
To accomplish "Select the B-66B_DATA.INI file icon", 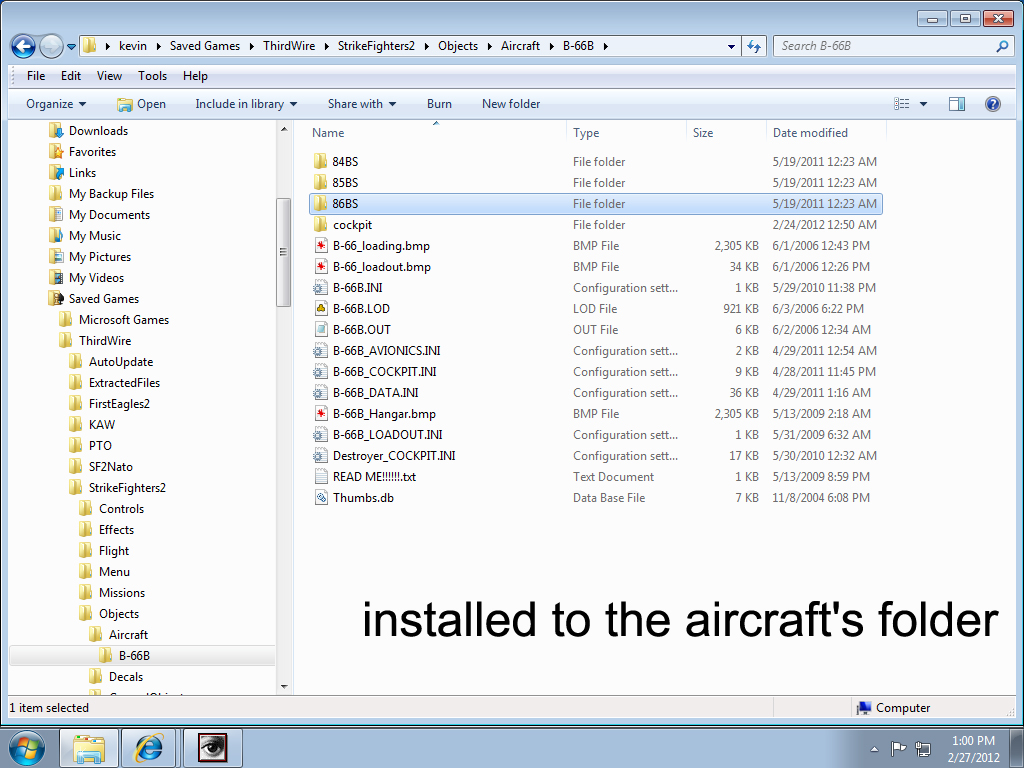I will coord(320,392).
